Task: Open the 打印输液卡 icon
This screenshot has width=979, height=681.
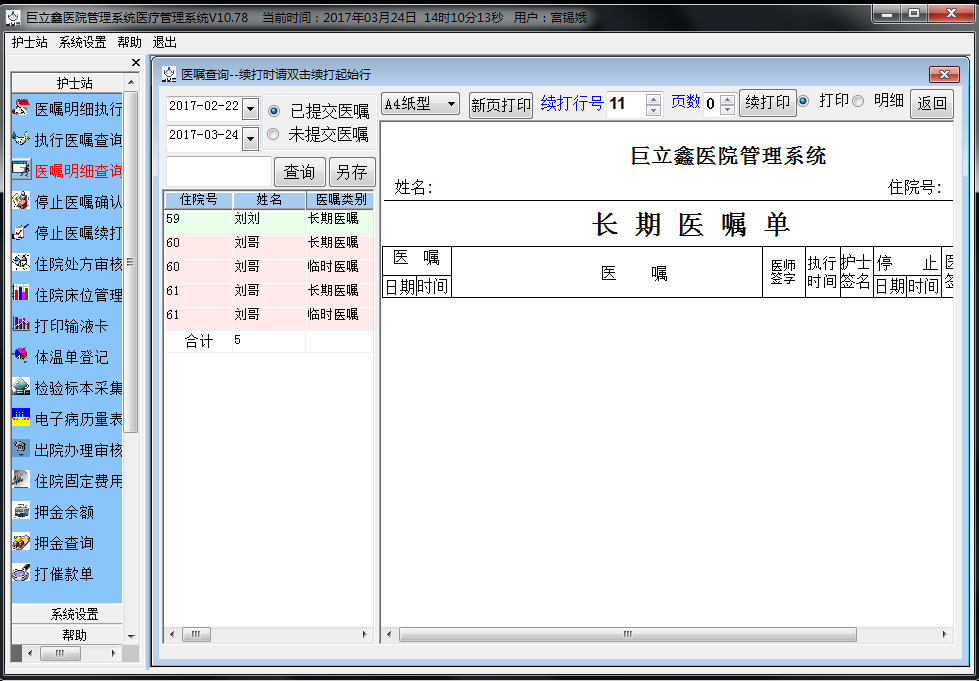Action: pyautogui.click(x=21, y=325)
